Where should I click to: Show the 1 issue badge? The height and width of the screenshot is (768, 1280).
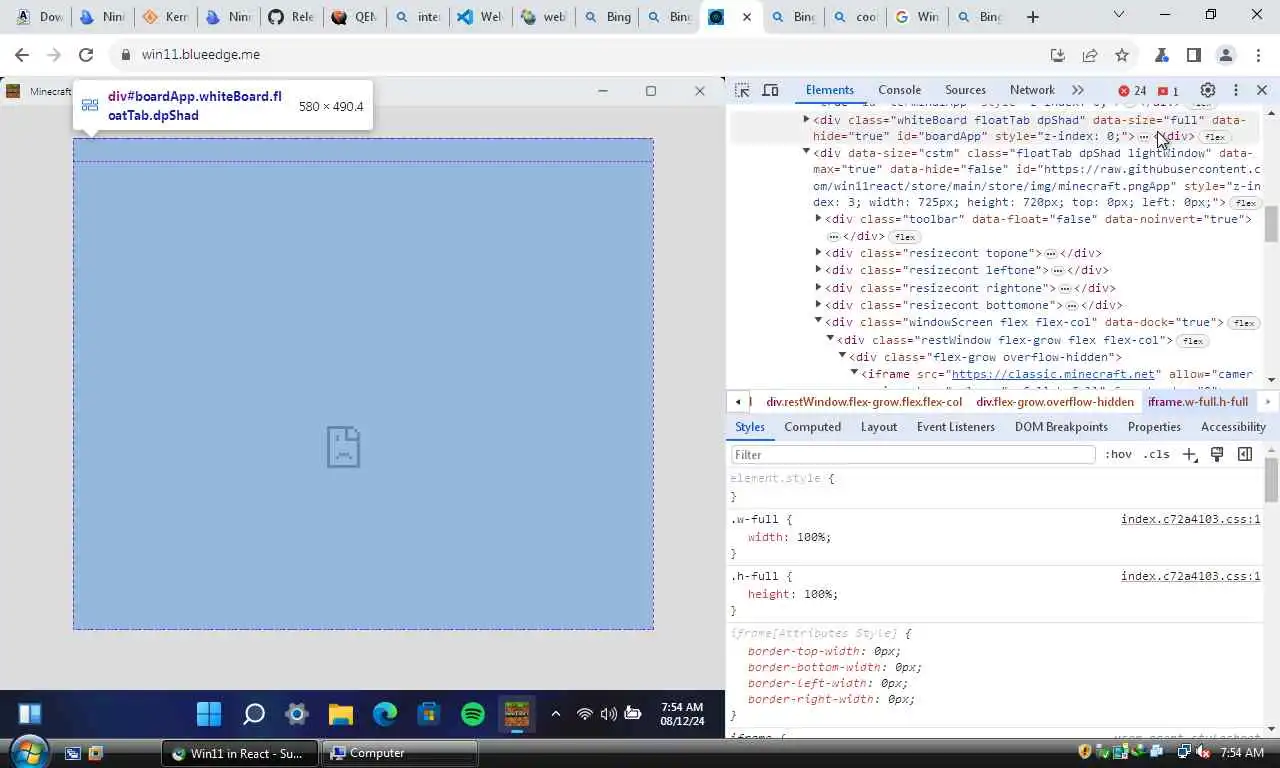(1168, 91)
